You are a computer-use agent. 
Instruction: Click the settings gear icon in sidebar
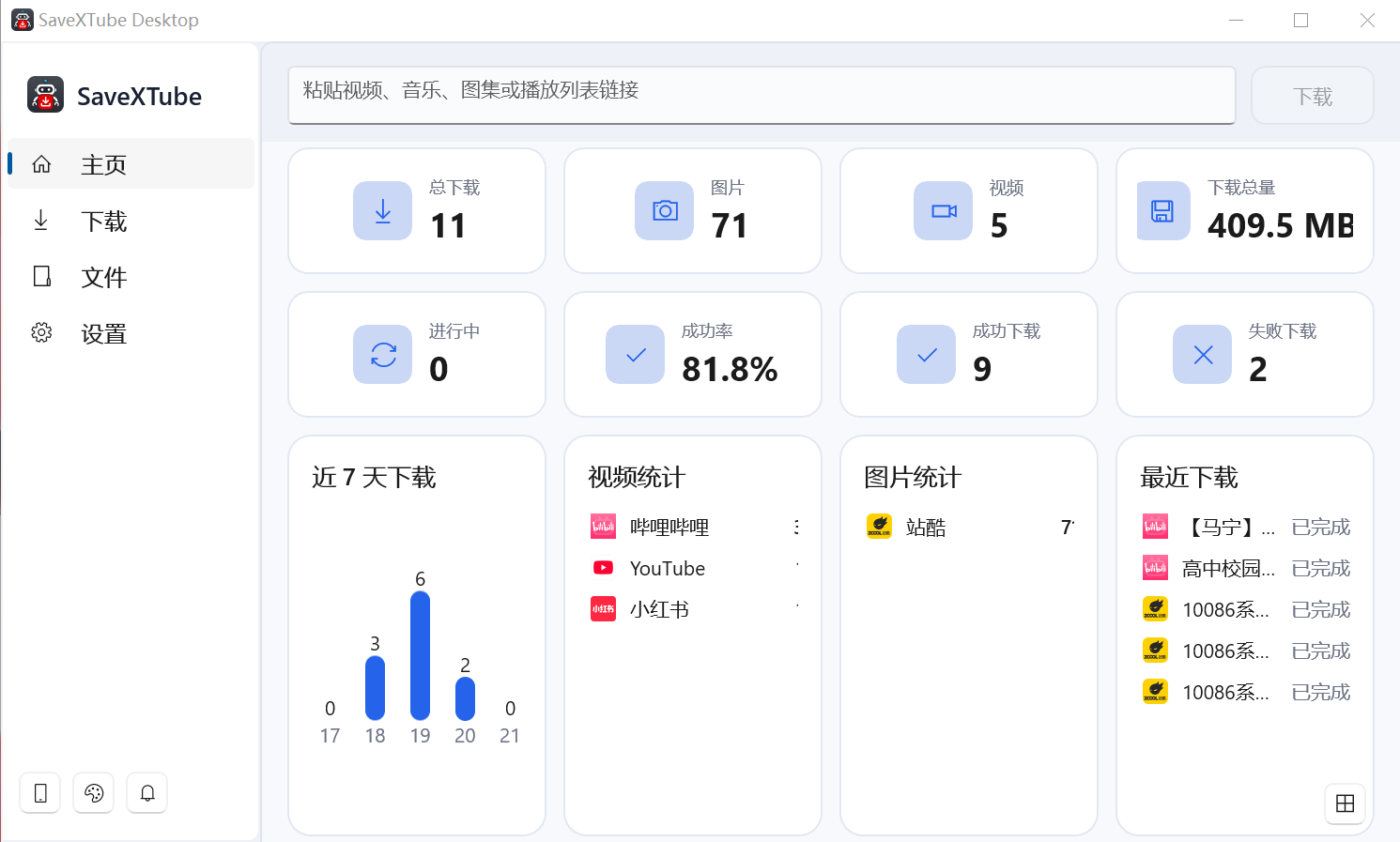41,332
